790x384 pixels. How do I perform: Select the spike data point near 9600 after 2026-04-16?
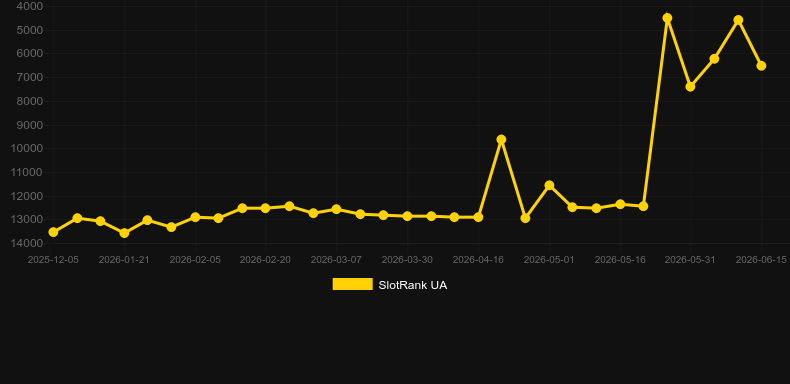(x=501, y=140)
